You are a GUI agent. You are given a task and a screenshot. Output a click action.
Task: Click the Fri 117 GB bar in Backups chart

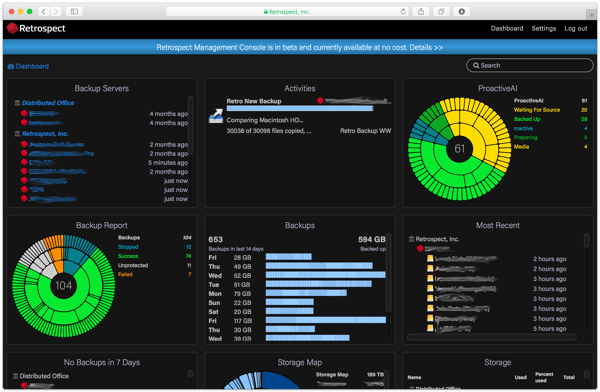[326, 320]
